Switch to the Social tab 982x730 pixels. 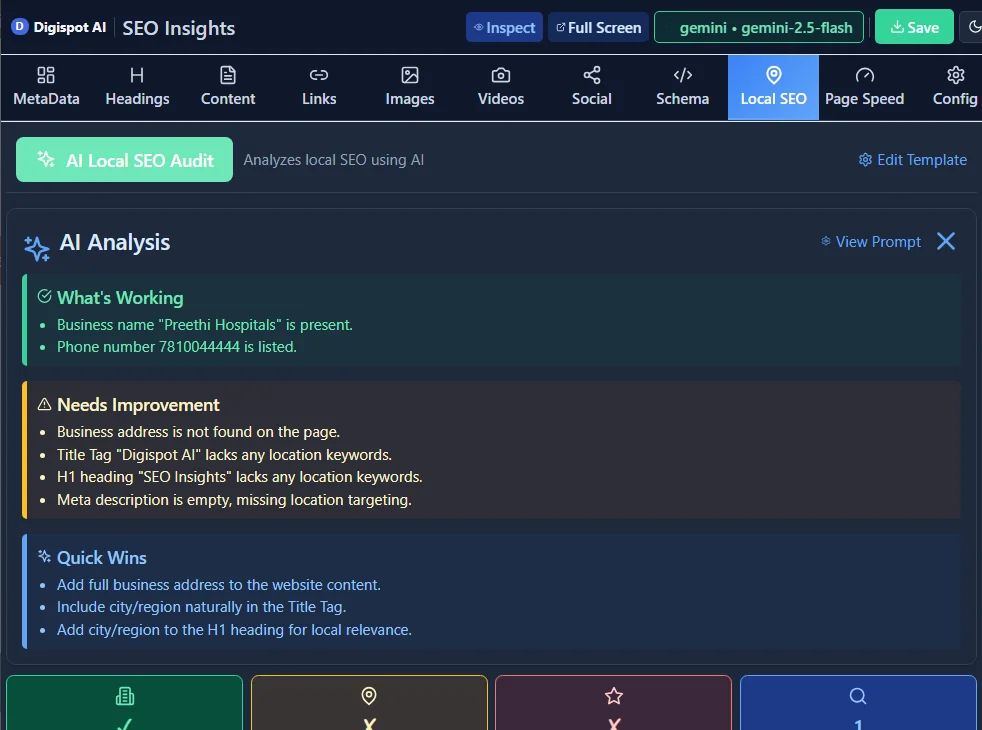point(591,87)
